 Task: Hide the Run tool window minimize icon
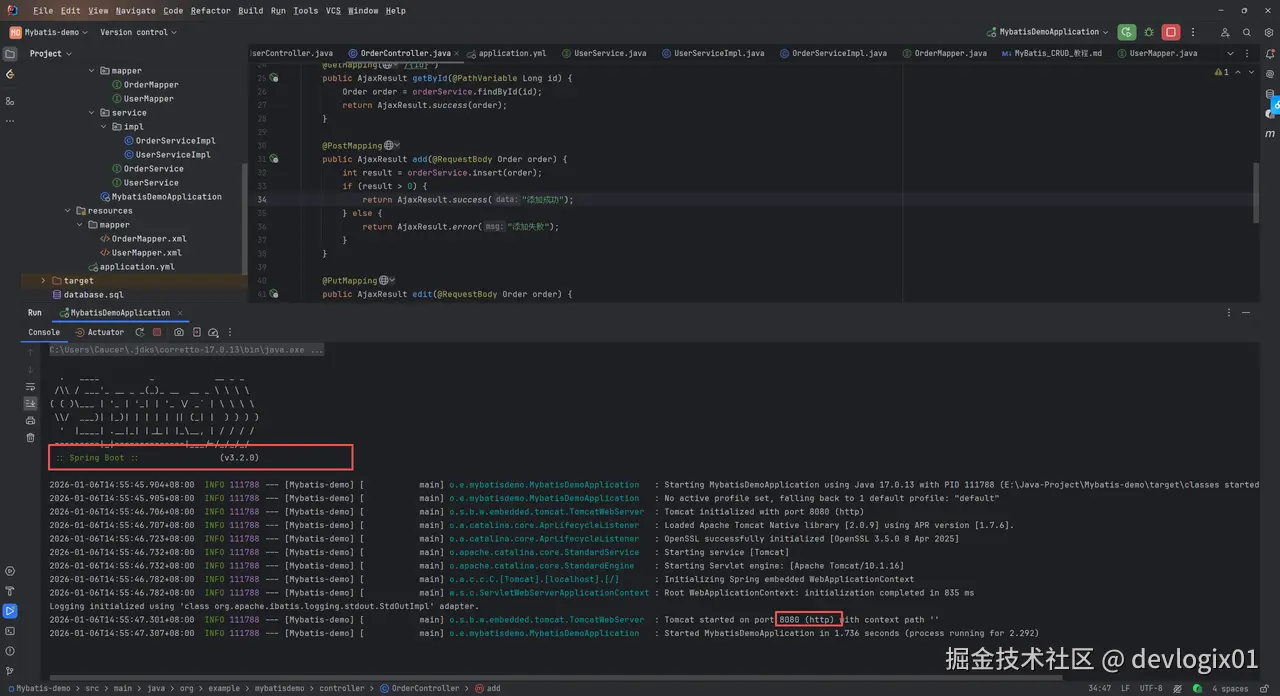[x=1246, y=313]
